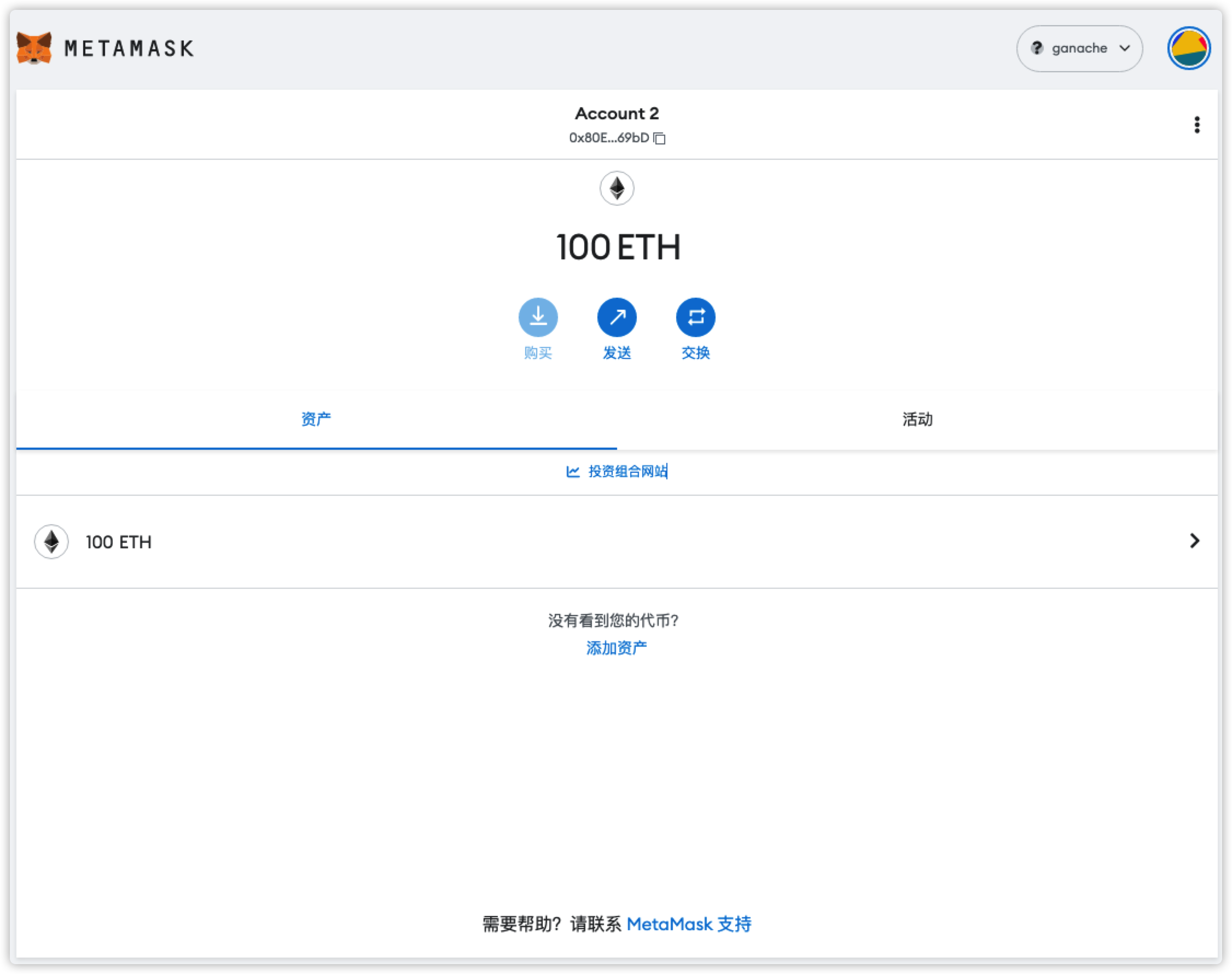Screen dimensions: 1232x974
Task: Switch to the 活动 (Activity) tab
Action: 917,419
